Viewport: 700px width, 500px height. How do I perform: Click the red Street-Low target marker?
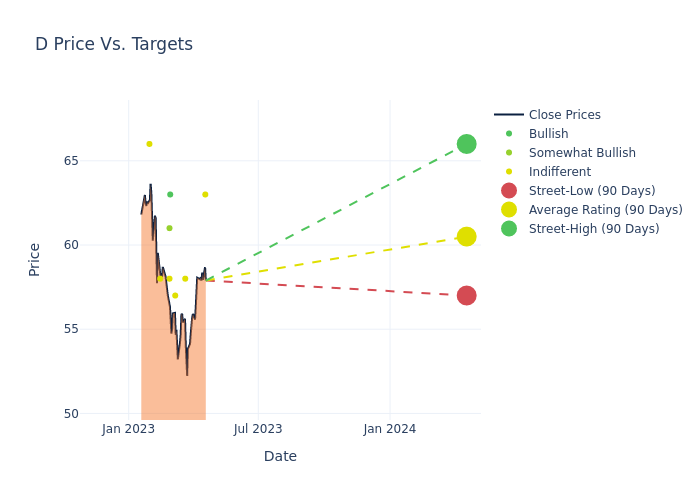click(x=466, y=296)
